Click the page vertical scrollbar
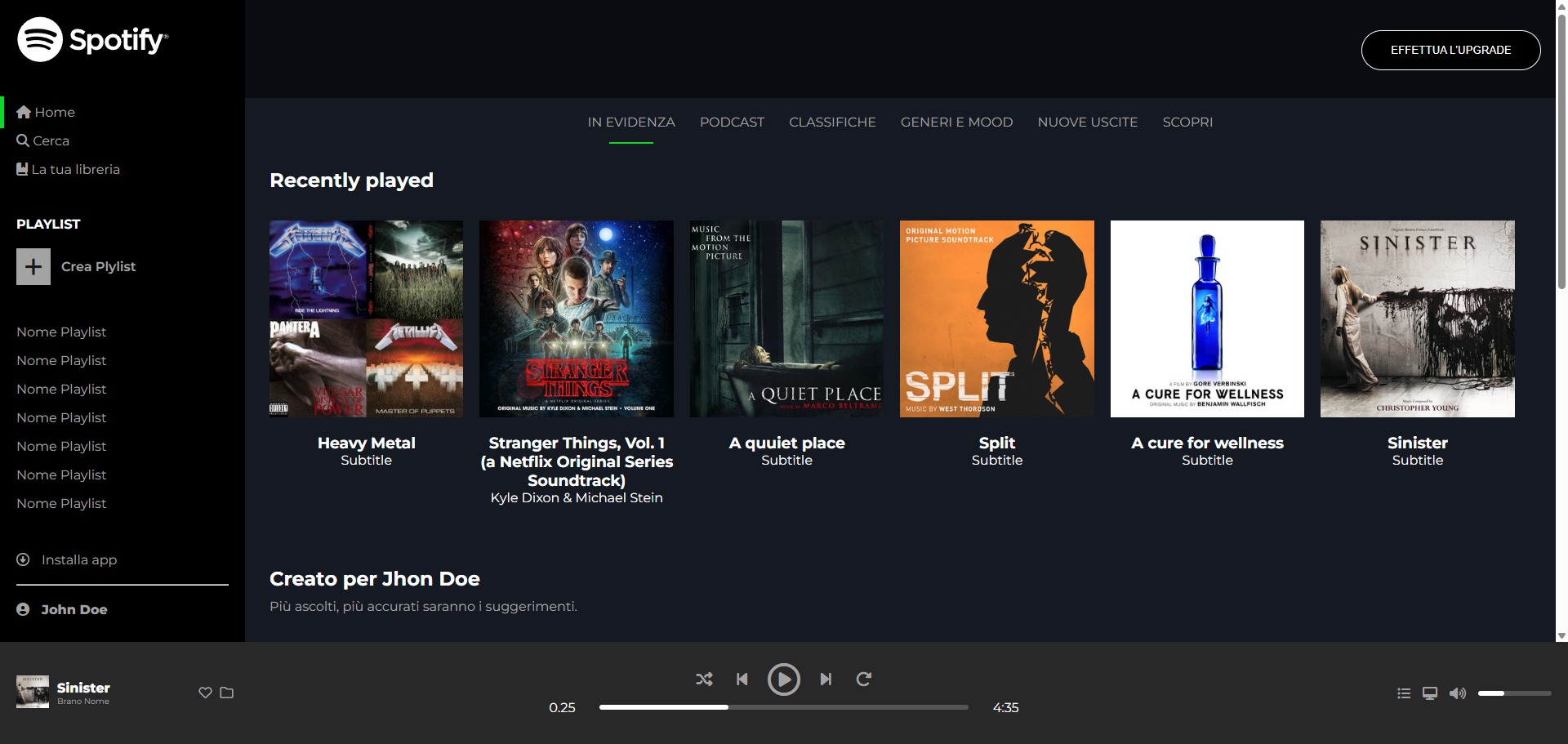 (1561, 151)
